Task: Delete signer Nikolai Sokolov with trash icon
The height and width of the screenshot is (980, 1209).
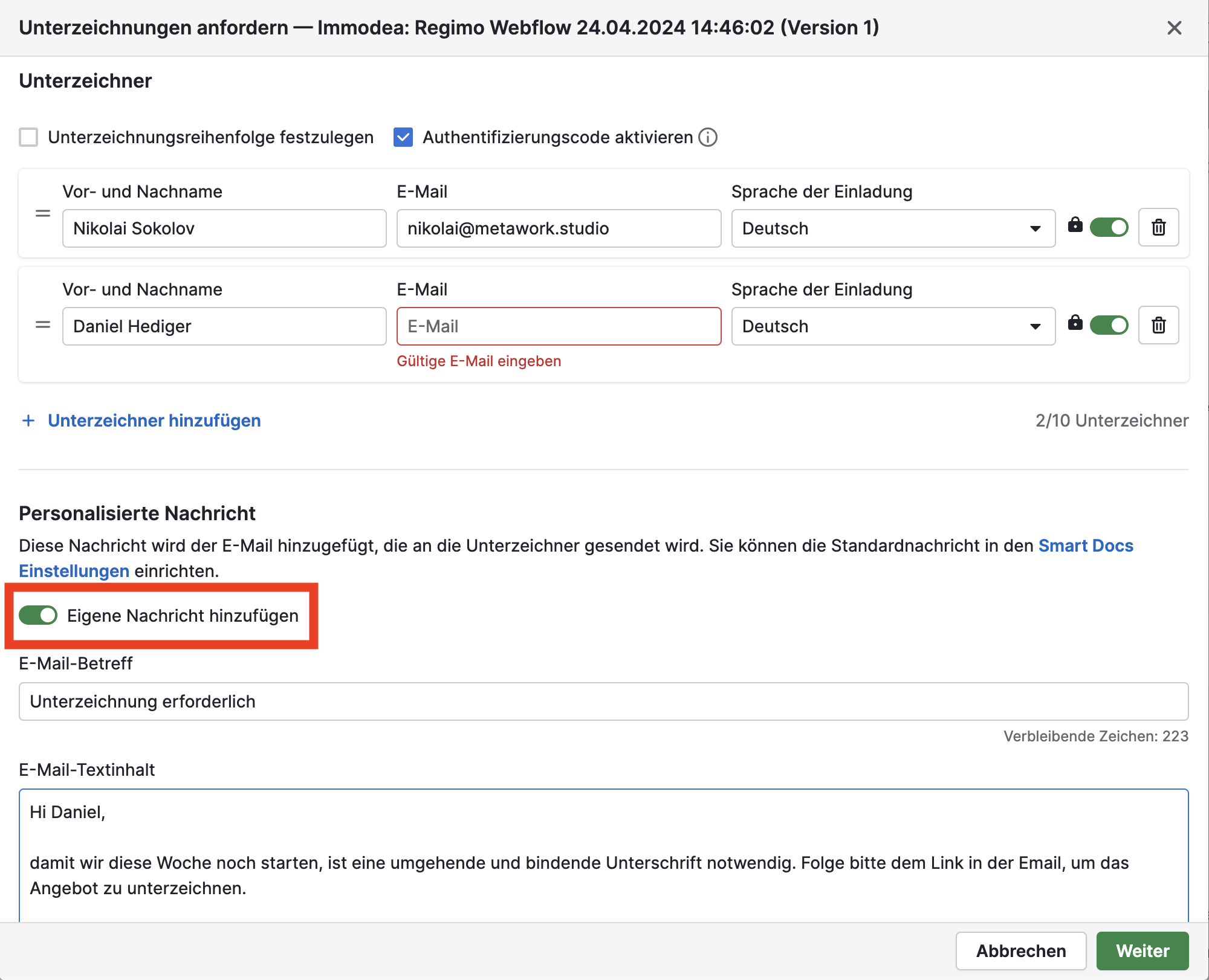Action: click(x=1158, y=228)
